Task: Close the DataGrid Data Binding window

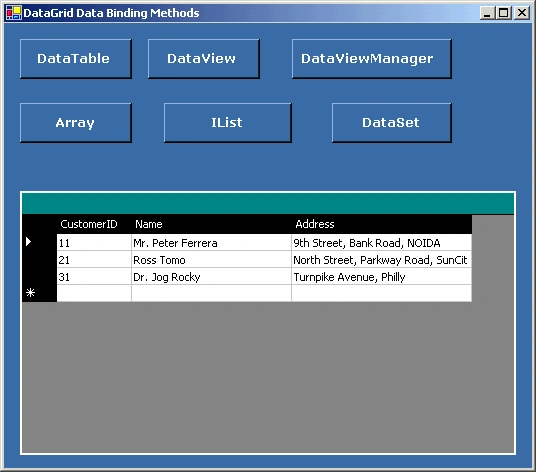Action: click(x=522, y=13)
